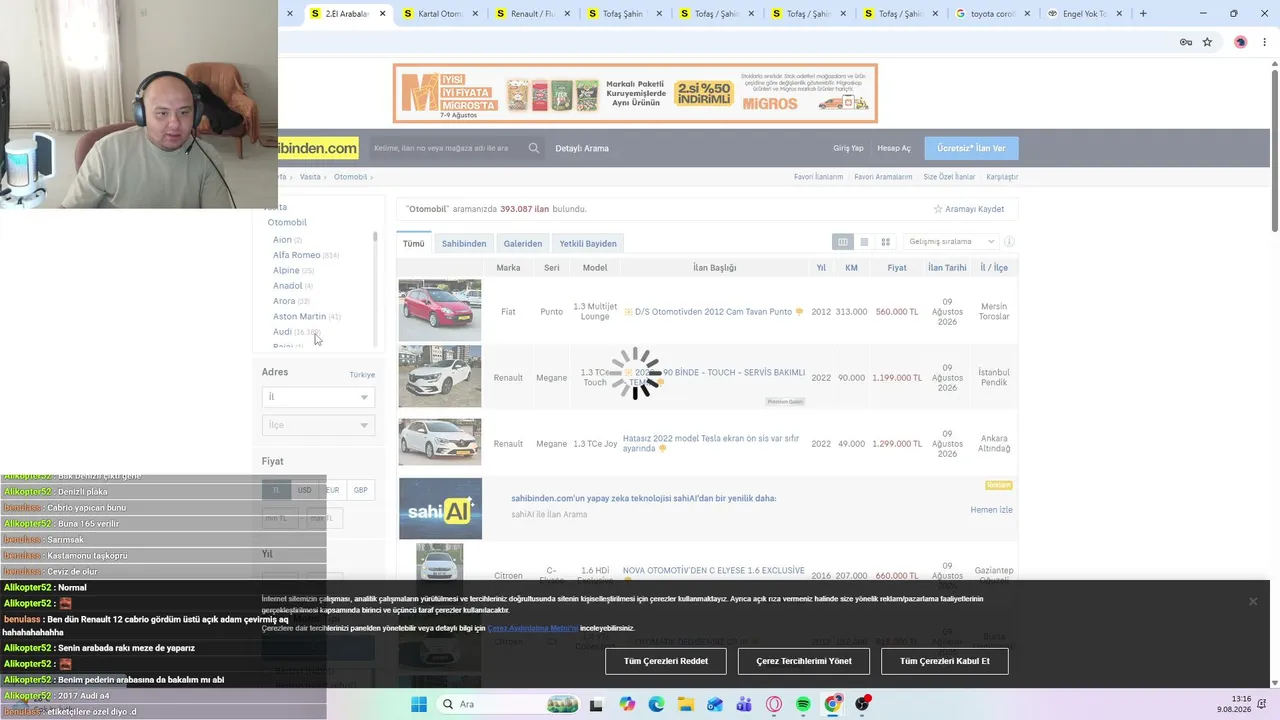Viewport: 1280px width, 720px height.
Task: Open the Tesla ekran Megane listing thumbnail
Action: (440, 442)
